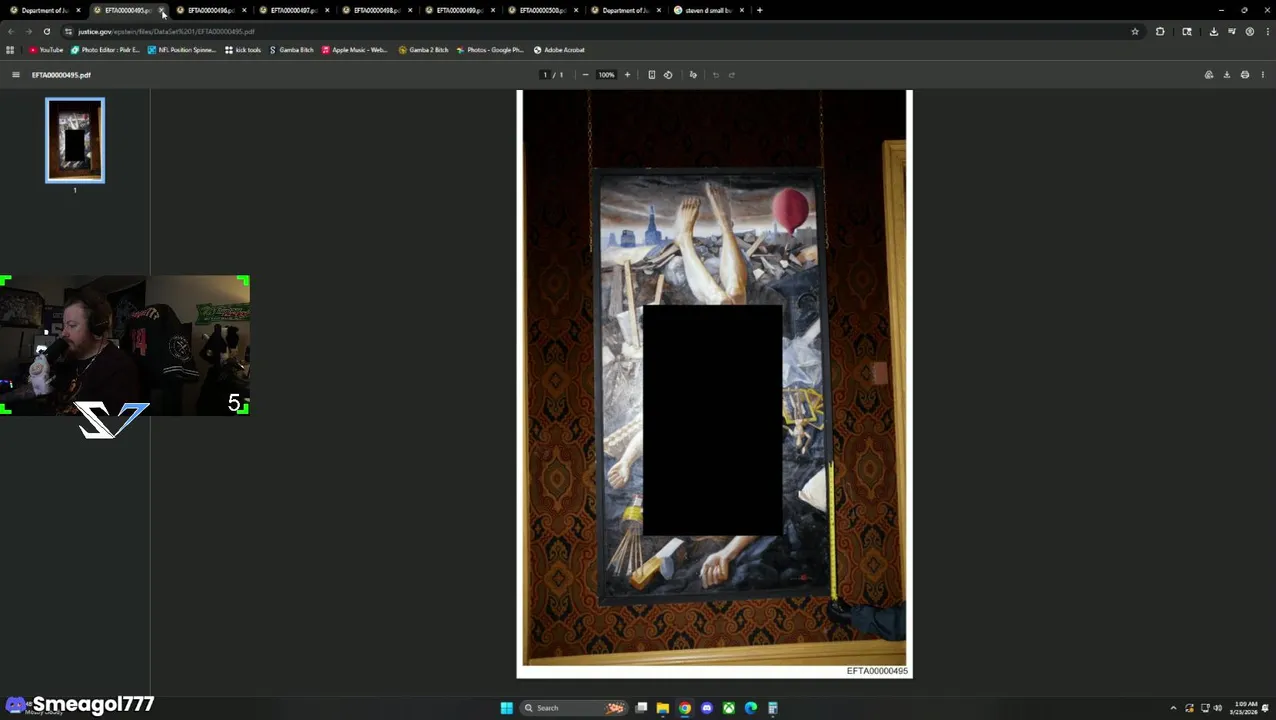This screenshot has height=720, width=1276.
Task: Show hidden system tray icons
Action: (x=1174, y=708)
